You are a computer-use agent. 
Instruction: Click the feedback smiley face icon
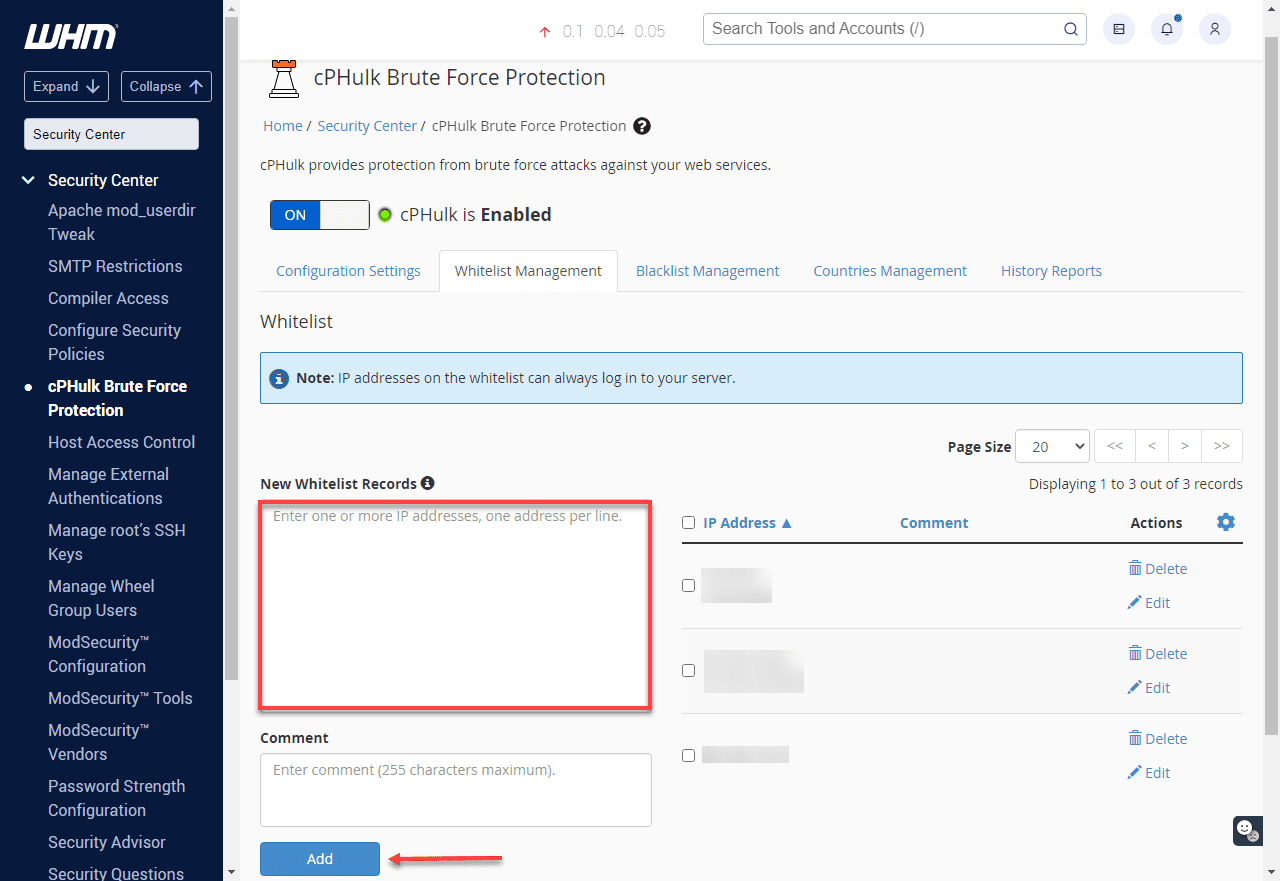coord(1246,829)
